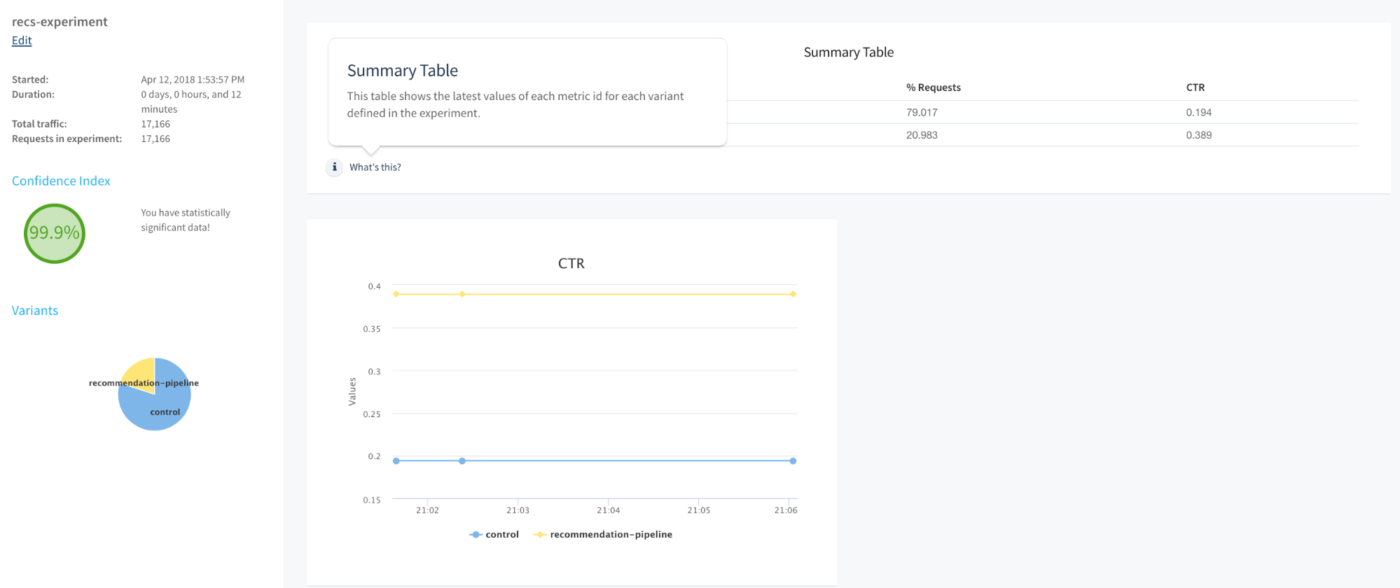This screenshot has width=1400, height=588.
Task: Click leftmost data point on yellow line
Action: pyautogui.click(x=396, y=294)
